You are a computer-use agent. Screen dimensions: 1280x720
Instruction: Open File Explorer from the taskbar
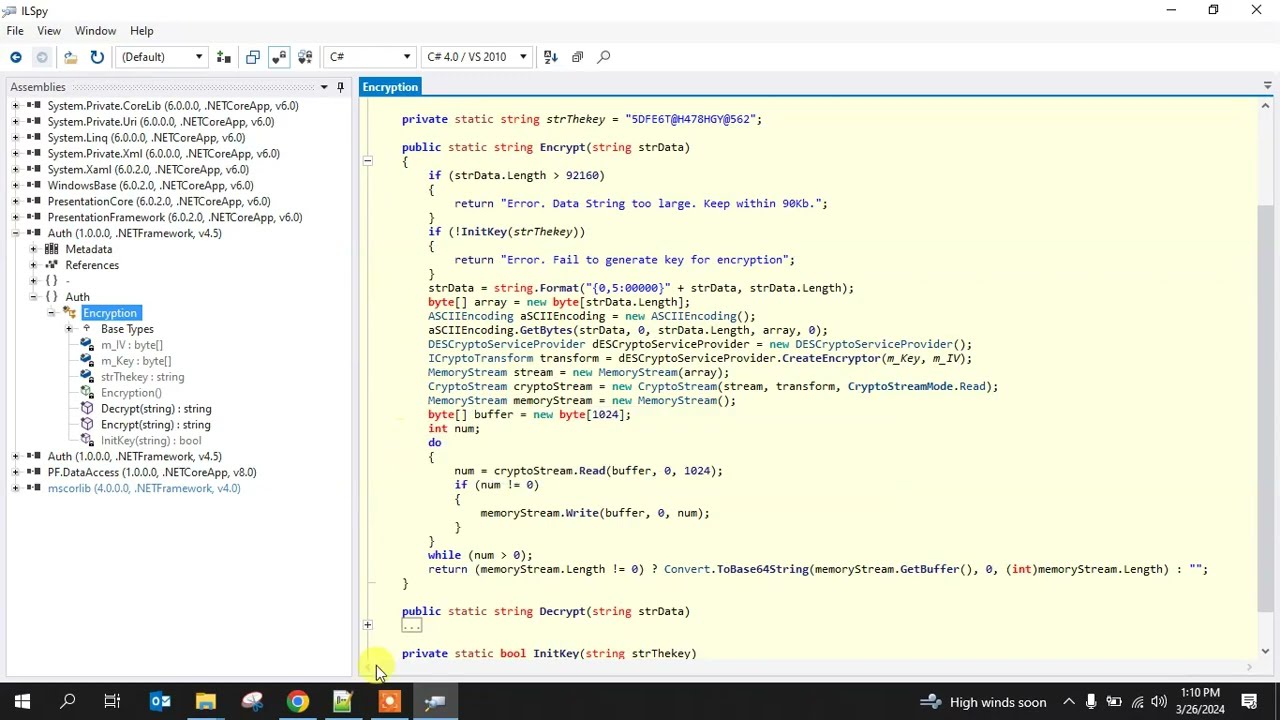[206, 702]
